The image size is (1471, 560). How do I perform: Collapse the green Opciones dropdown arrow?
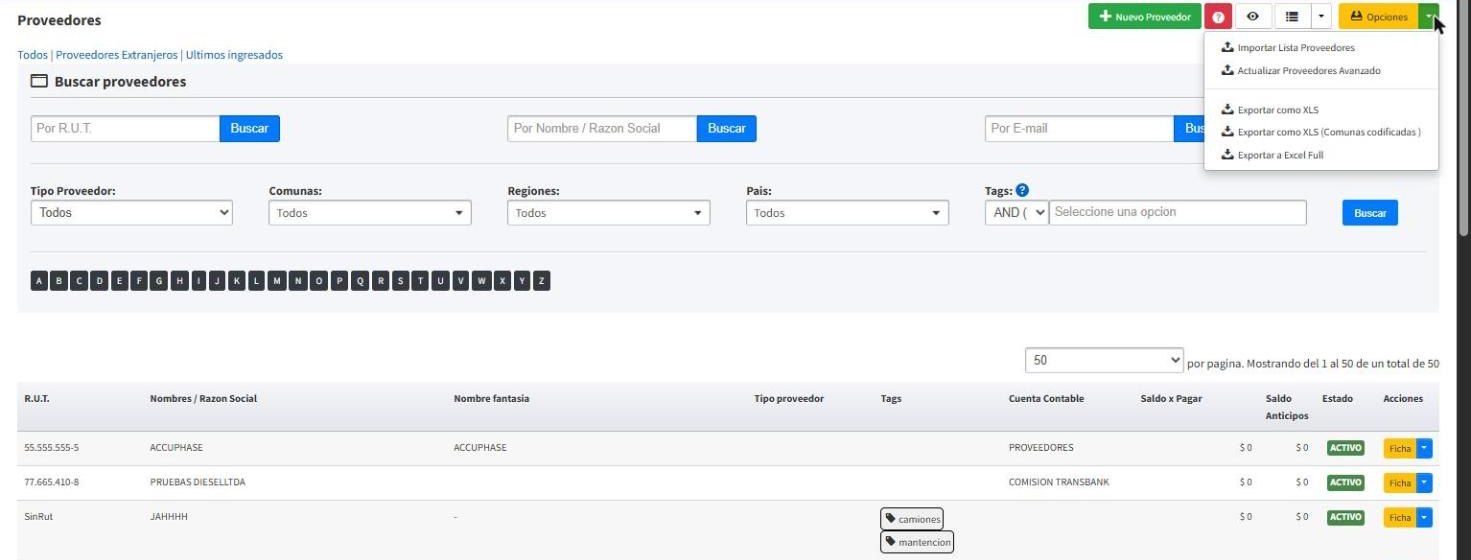1429,17
